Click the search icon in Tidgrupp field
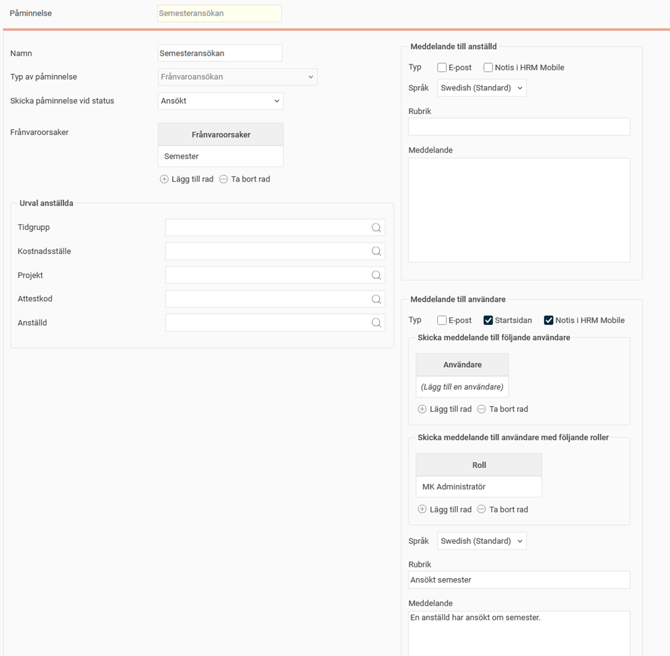This screenshot has width=670, height=656. pos(376,228)
